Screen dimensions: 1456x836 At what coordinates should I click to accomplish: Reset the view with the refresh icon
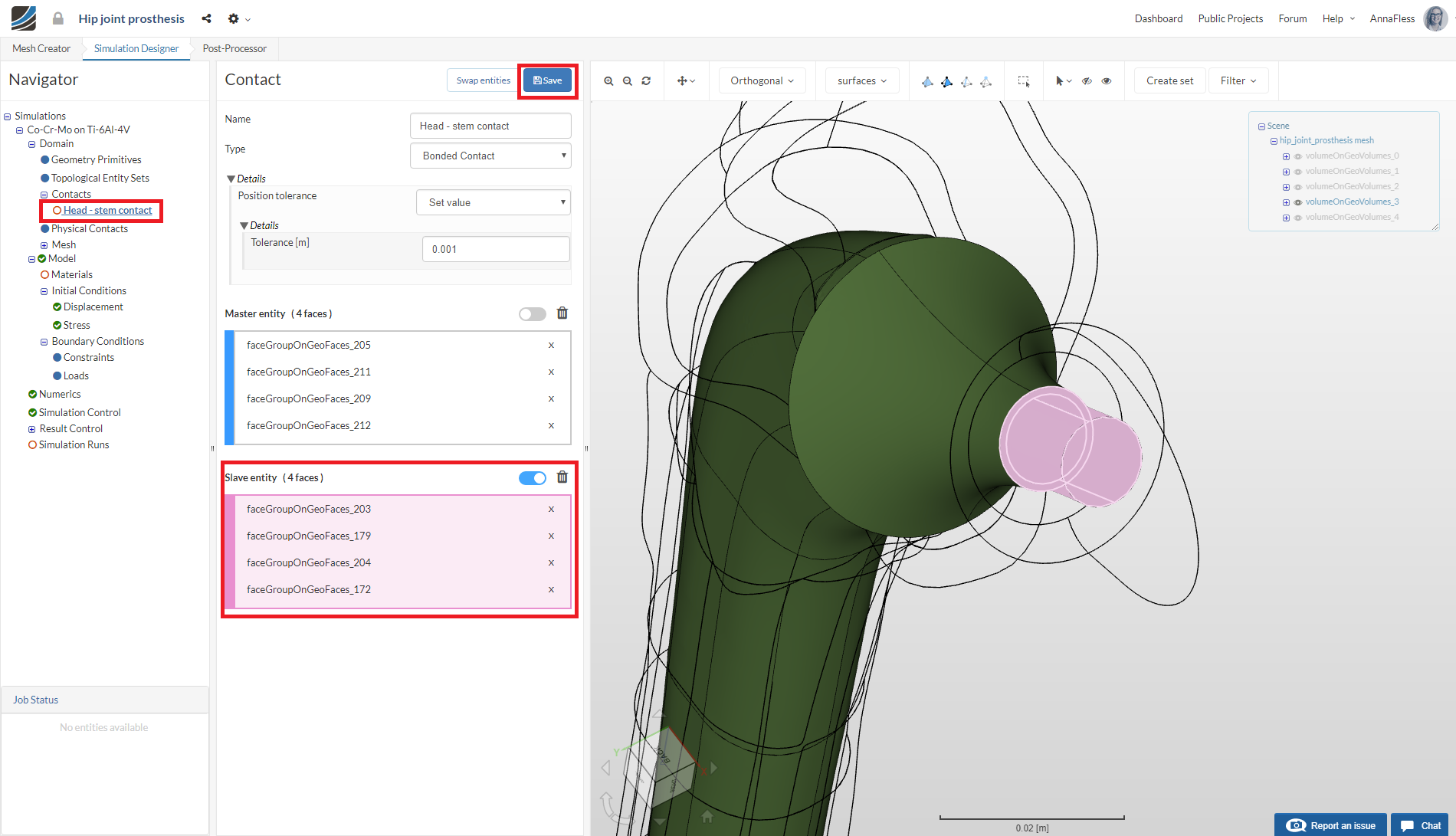point(646,81)
